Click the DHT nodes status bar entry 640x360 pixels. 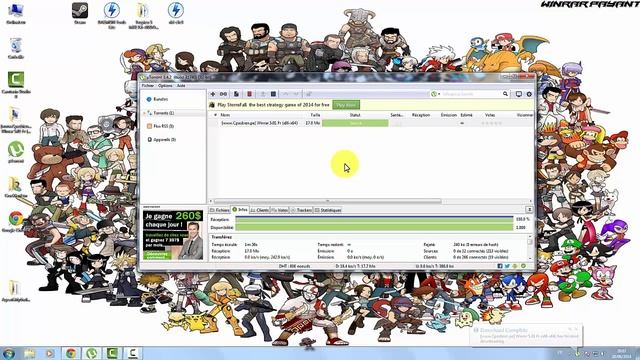click(x=294, y=266)
